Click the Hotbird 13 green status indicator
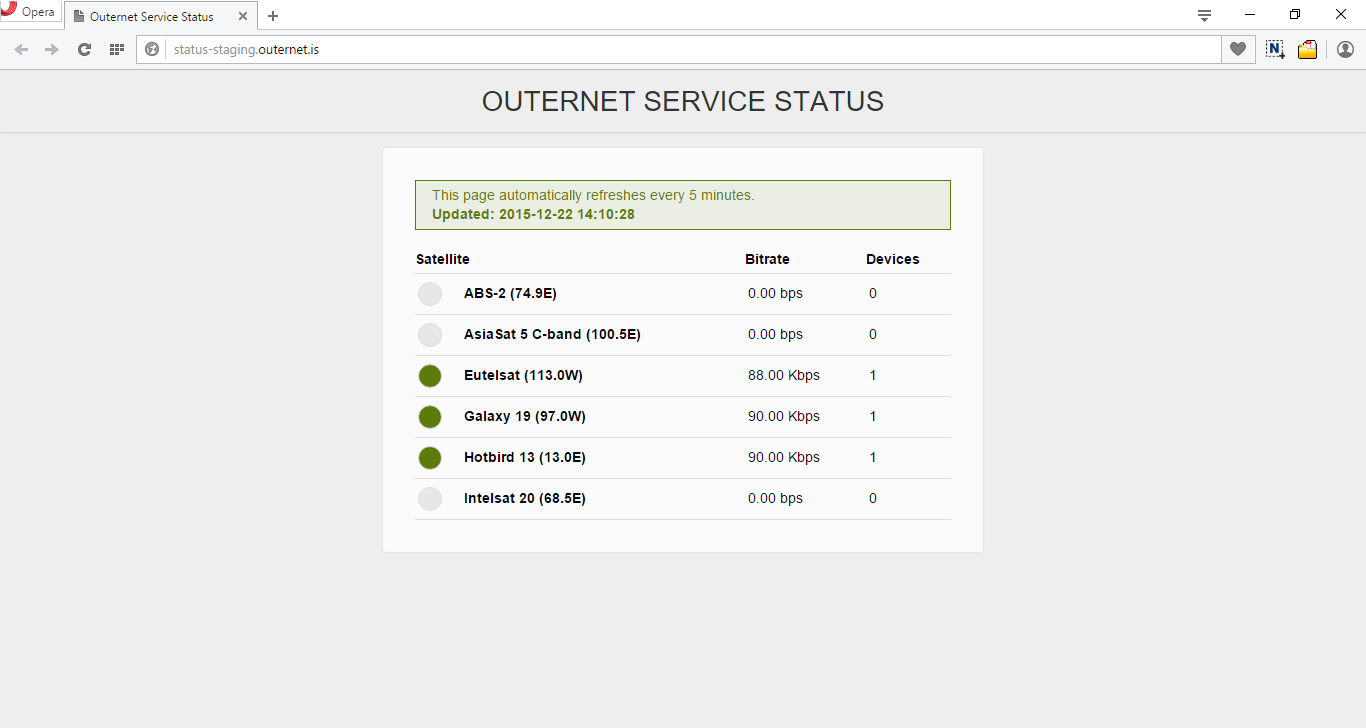This screenshot has height=728, width=1366. (430, 458)
